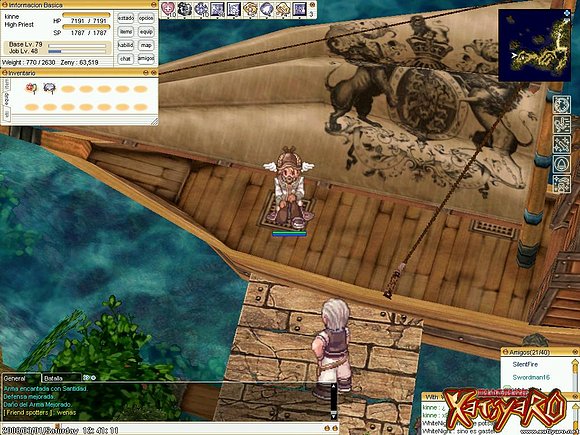Click the third hotkey skill with level 10
Screen dimensions: 580x435
(x=201, y=8)
